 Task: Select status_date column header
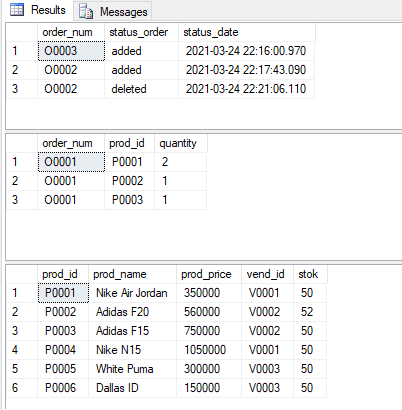[247, 32]
